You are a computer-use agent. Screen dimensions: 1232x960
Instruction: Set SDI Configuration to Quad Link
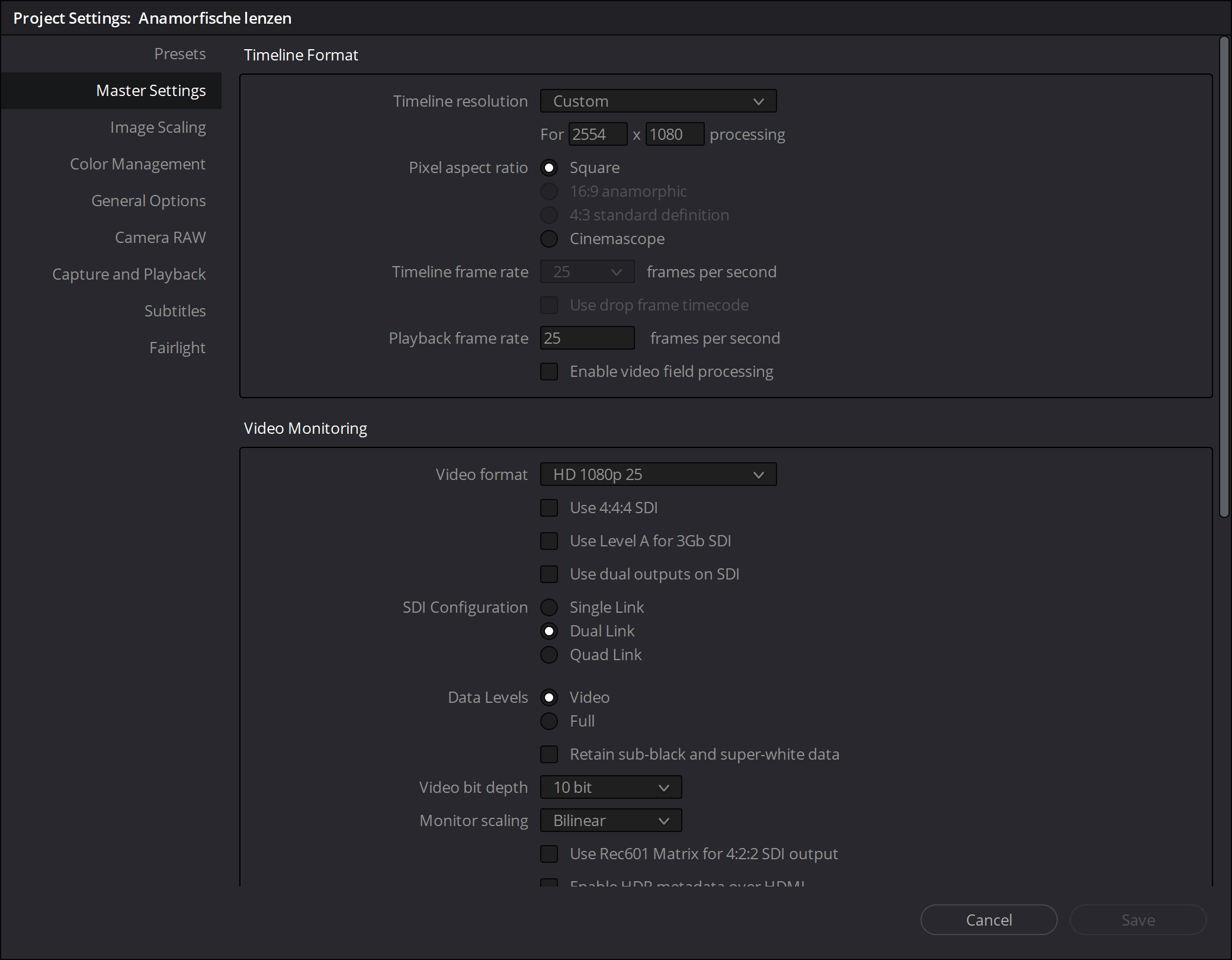(549, 655)
